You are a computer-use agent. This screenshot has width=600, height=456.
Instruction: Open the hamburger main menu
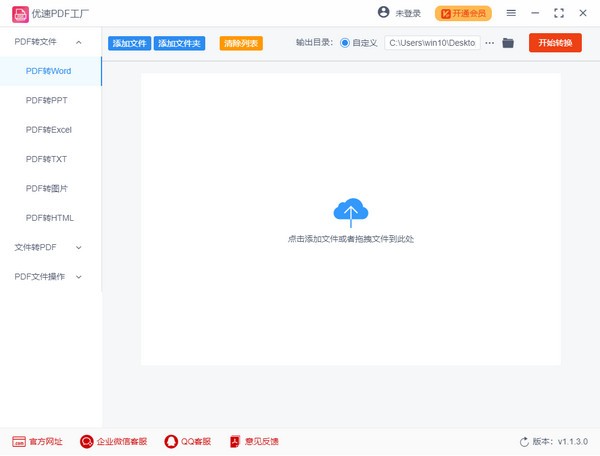pos(511,13)
